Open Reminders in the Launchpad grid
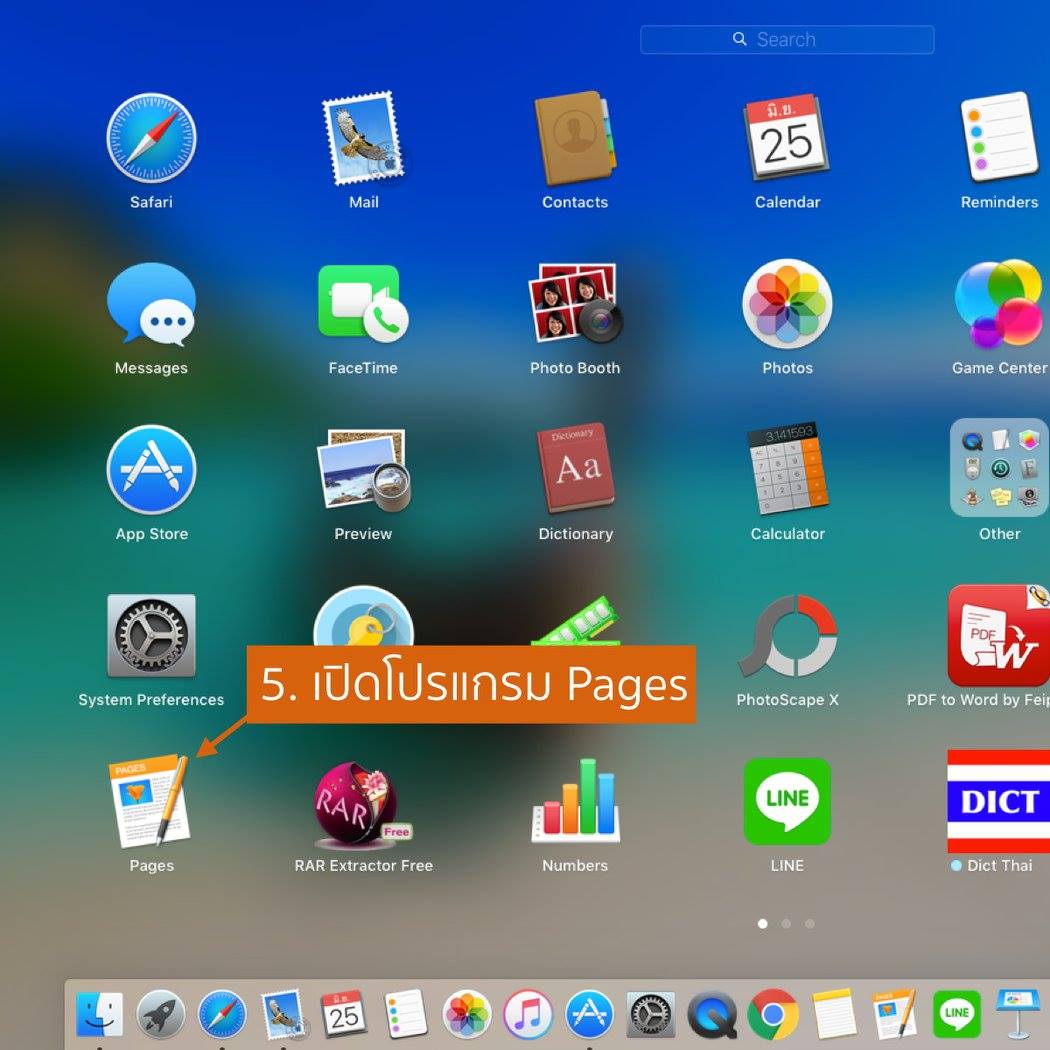Screen dimensions: 1050x1050 click(999, 138)
